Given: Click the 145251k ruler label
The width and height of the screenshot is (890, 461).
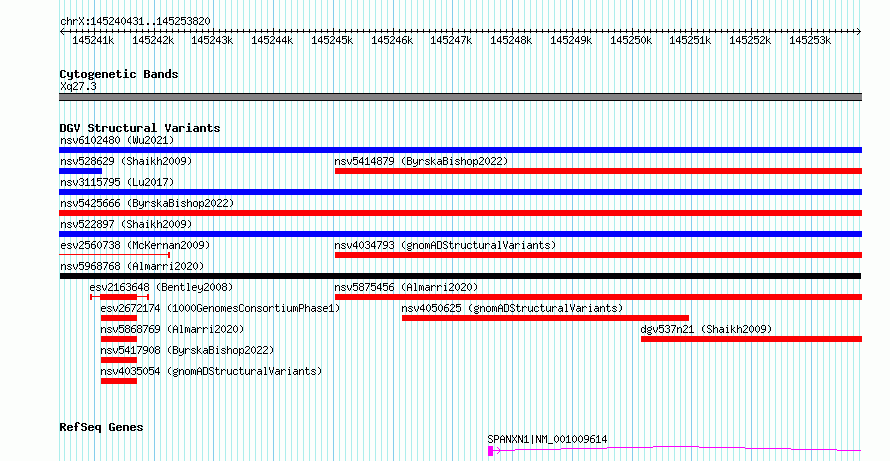Looking at the screenshot, I should 690,40.
